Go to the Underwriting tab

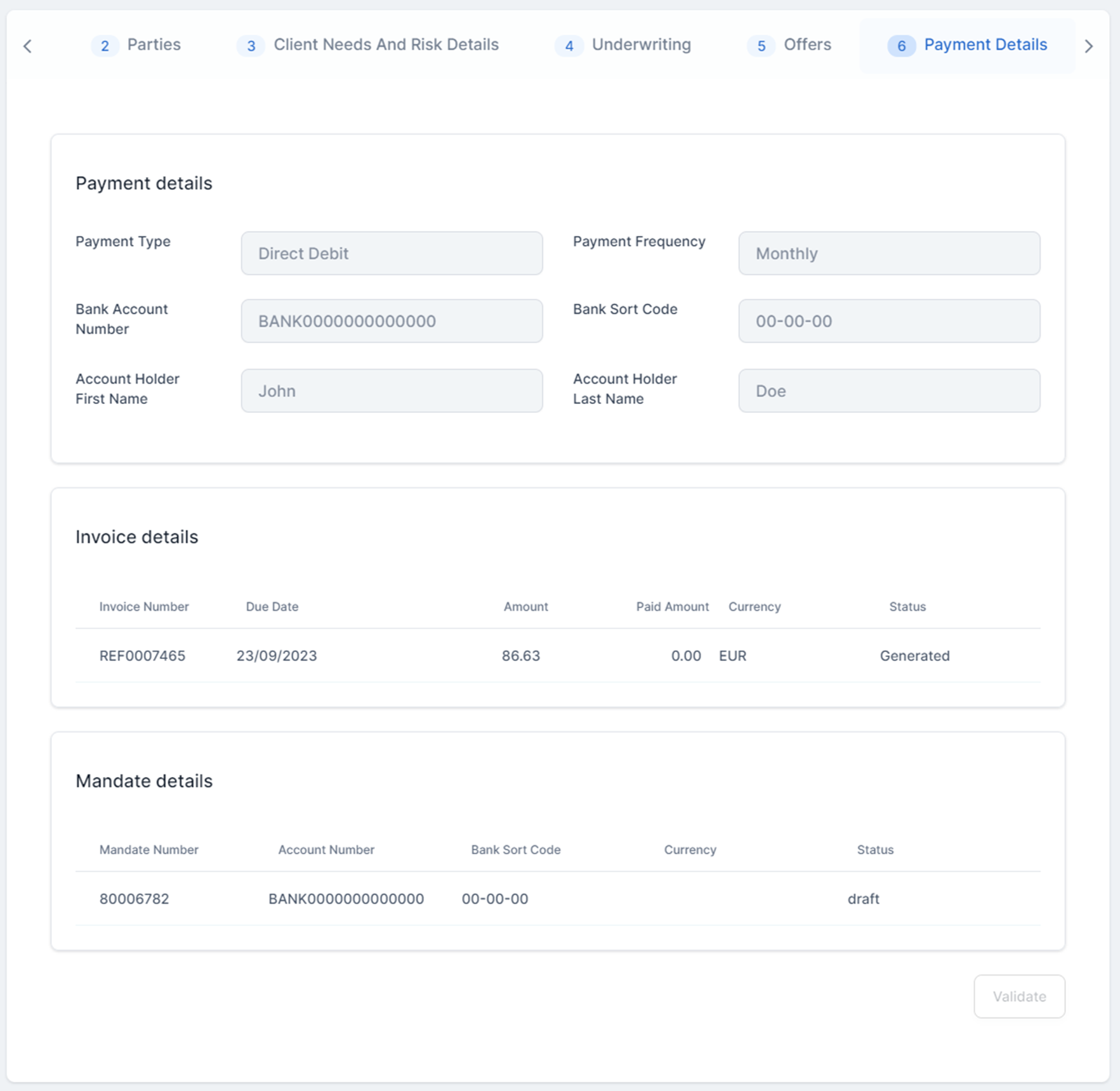tap(641, 45)
